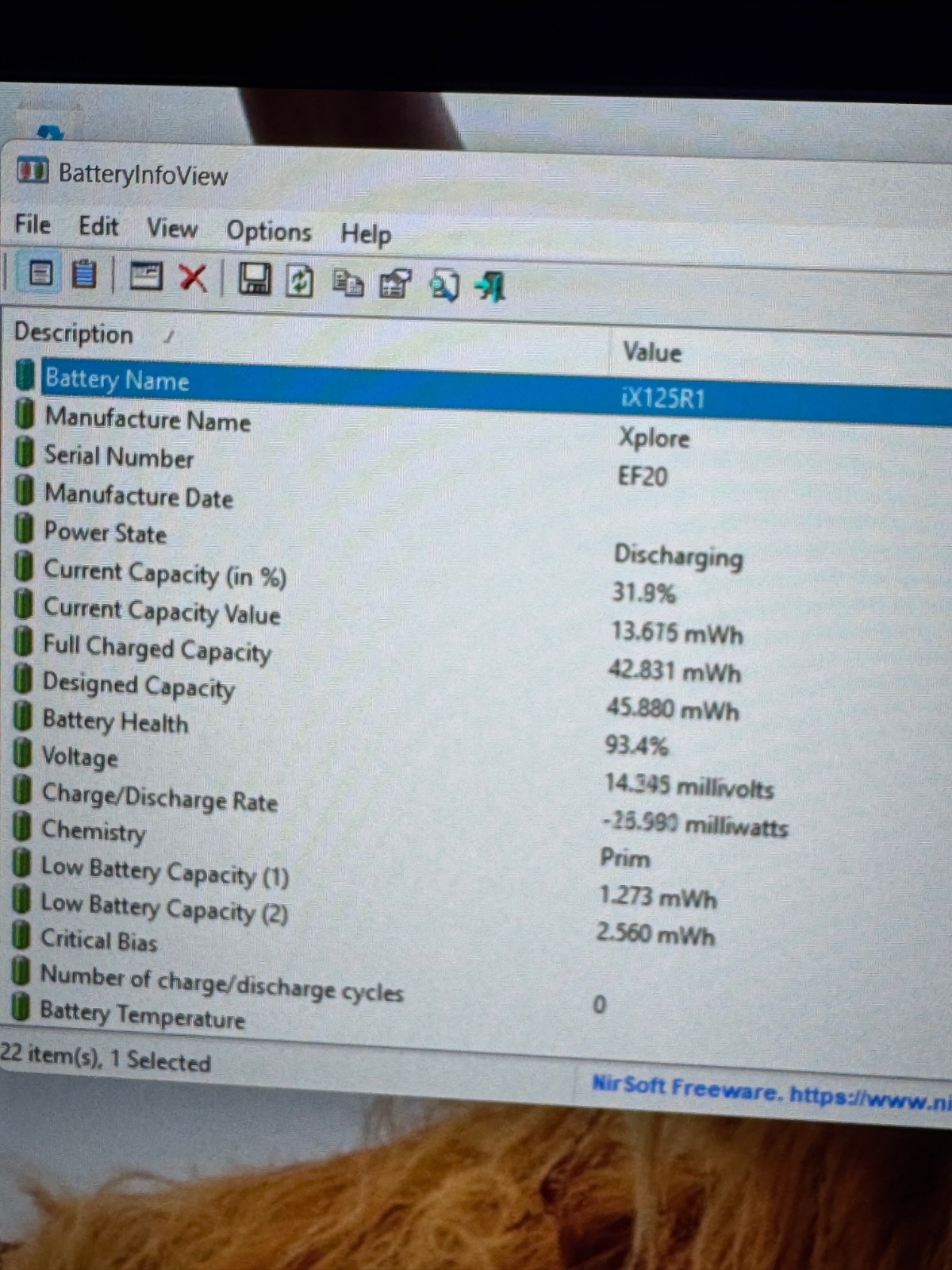Click the cycles count value 0
This screenshot has width=952, height=1270.
(x=599, y=1005)
